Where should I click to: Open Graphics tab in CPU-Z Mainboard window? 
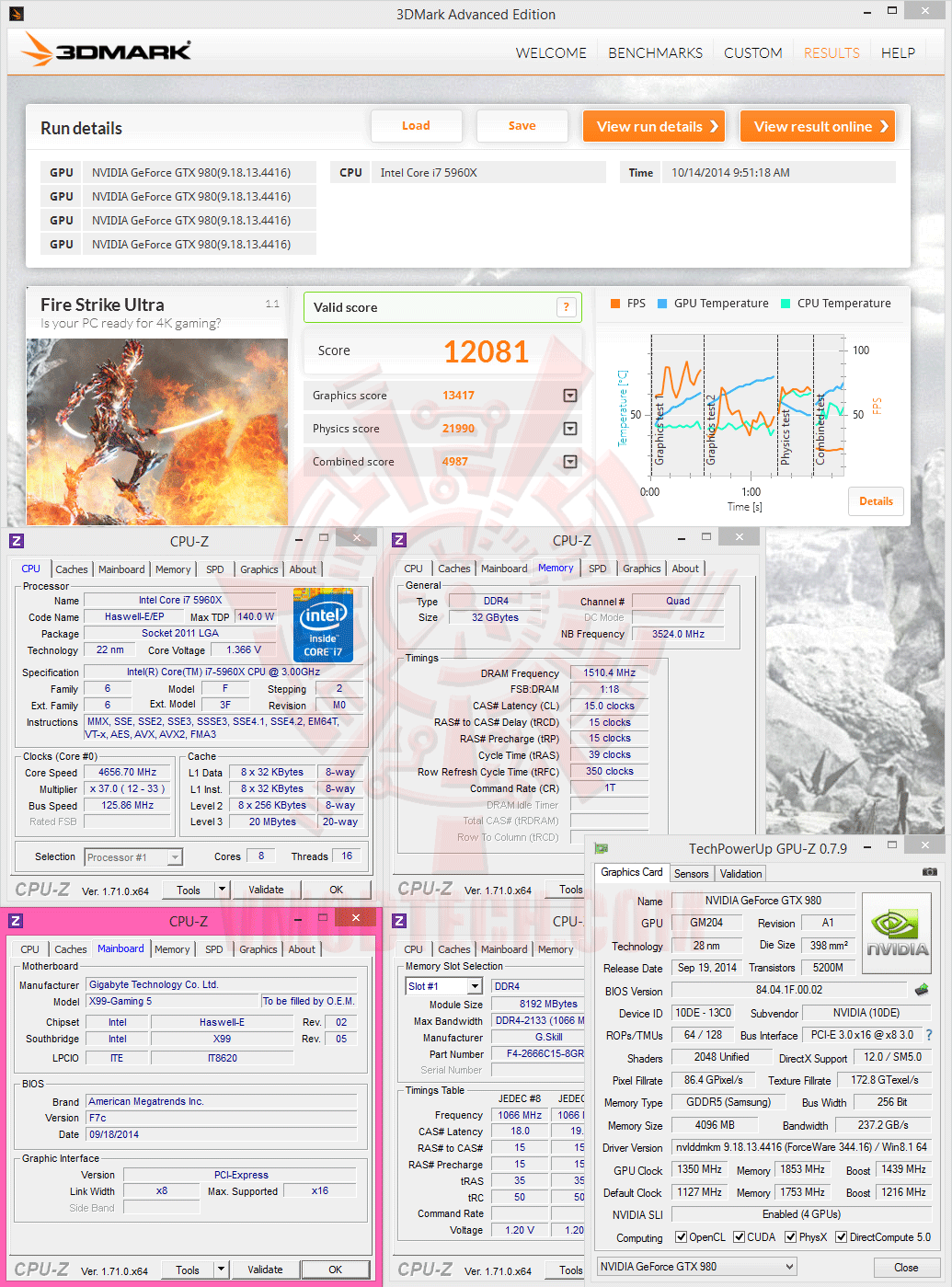[x=258, y=949]
